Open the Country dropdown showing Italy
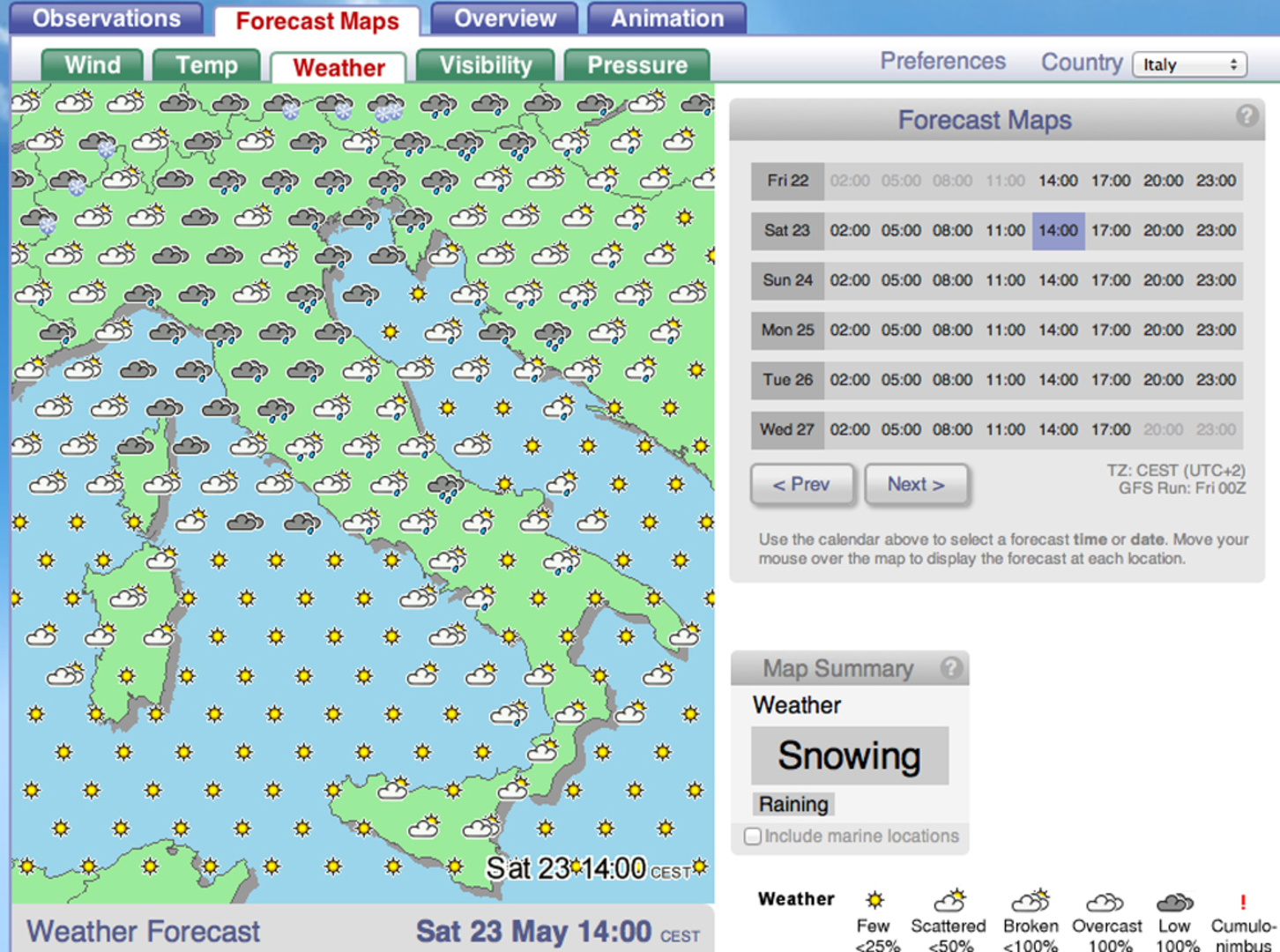Viewport: 1280px width, 952px height. pyautogui.click(x=1189, y=64)
